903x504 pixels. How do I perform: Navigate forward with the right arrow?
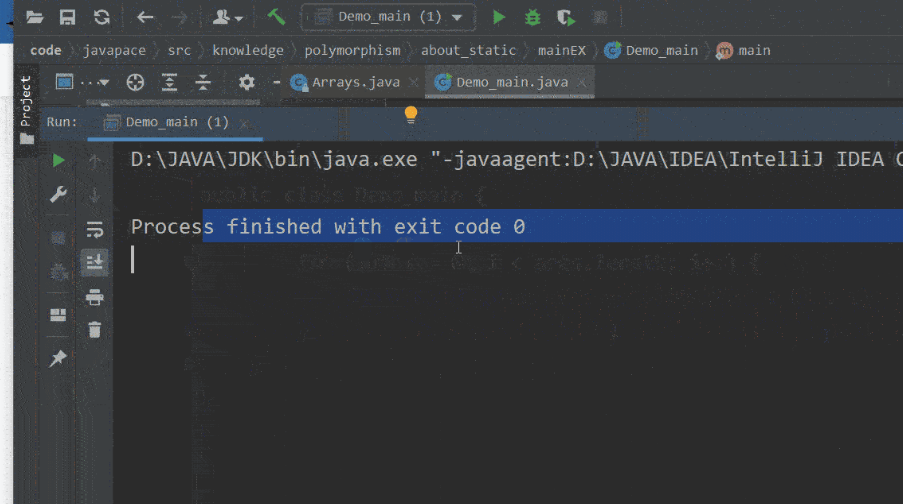[180, 17]
